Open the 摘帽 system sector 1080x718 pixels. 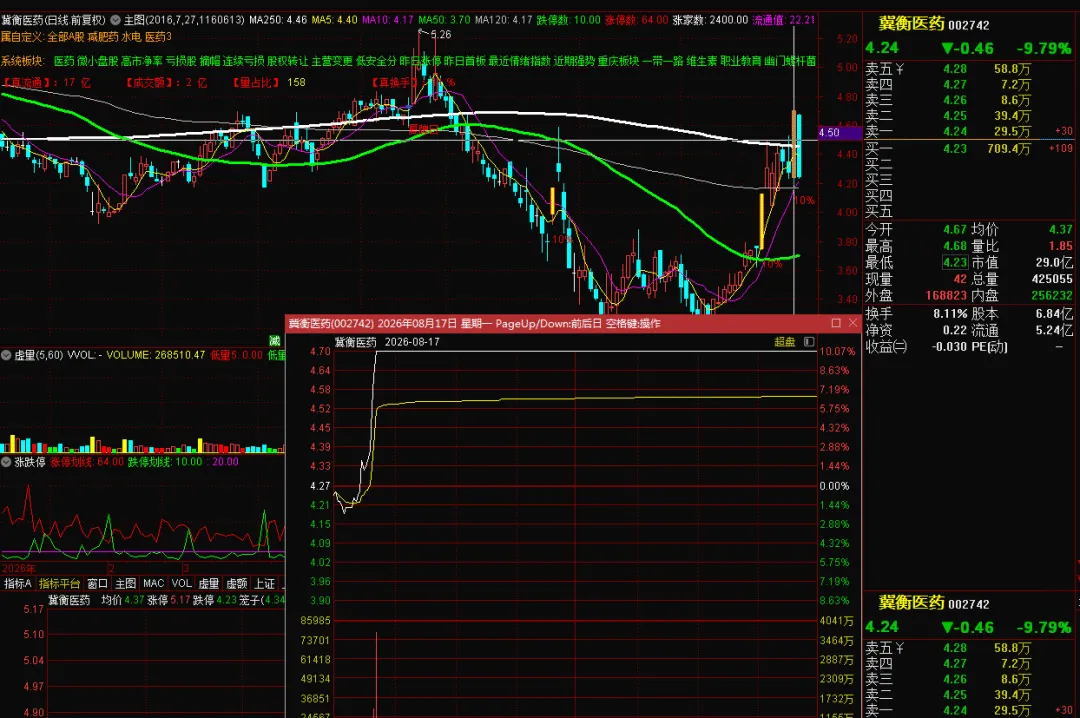(x=209, y=61)
